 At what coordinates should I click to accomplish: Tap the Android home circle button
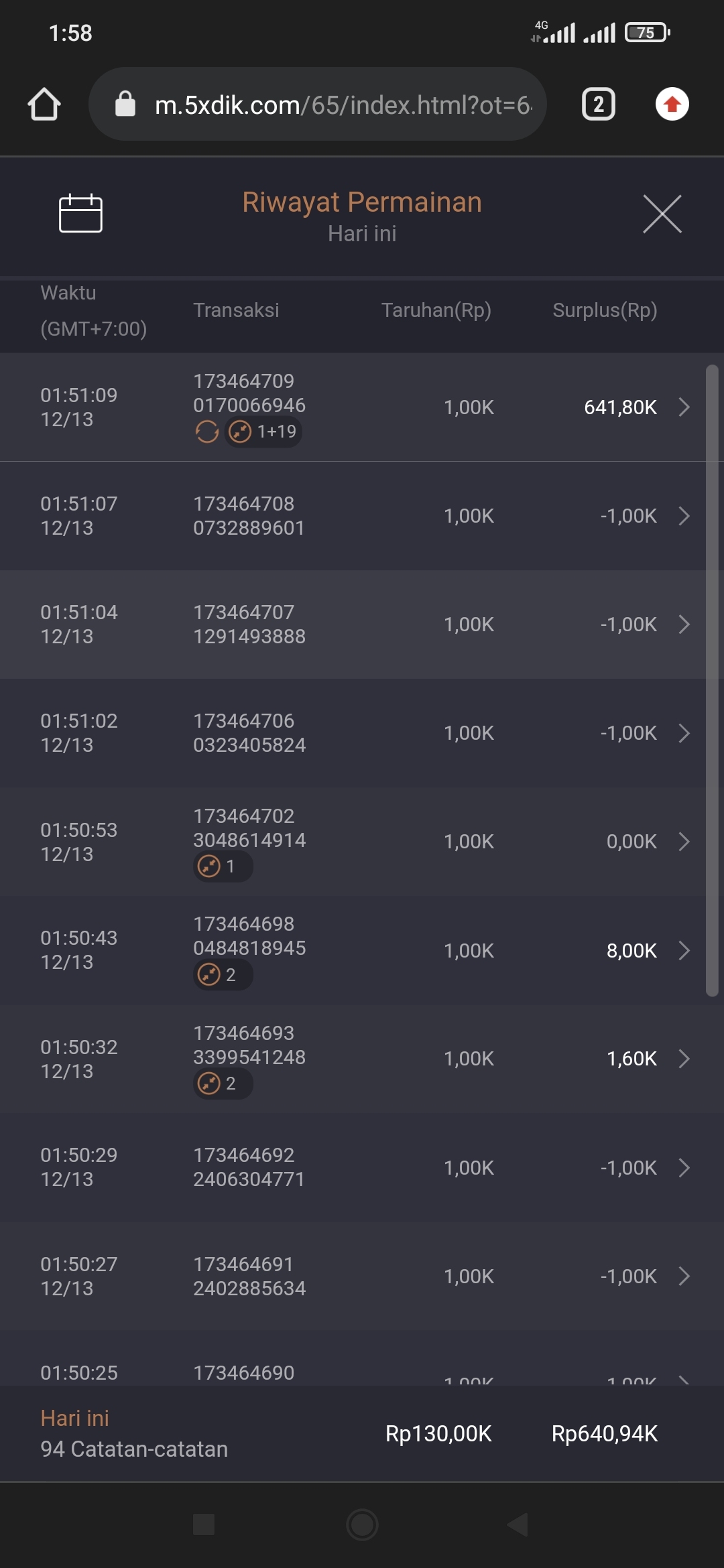pyautogui.click(x=362, y=1524)
